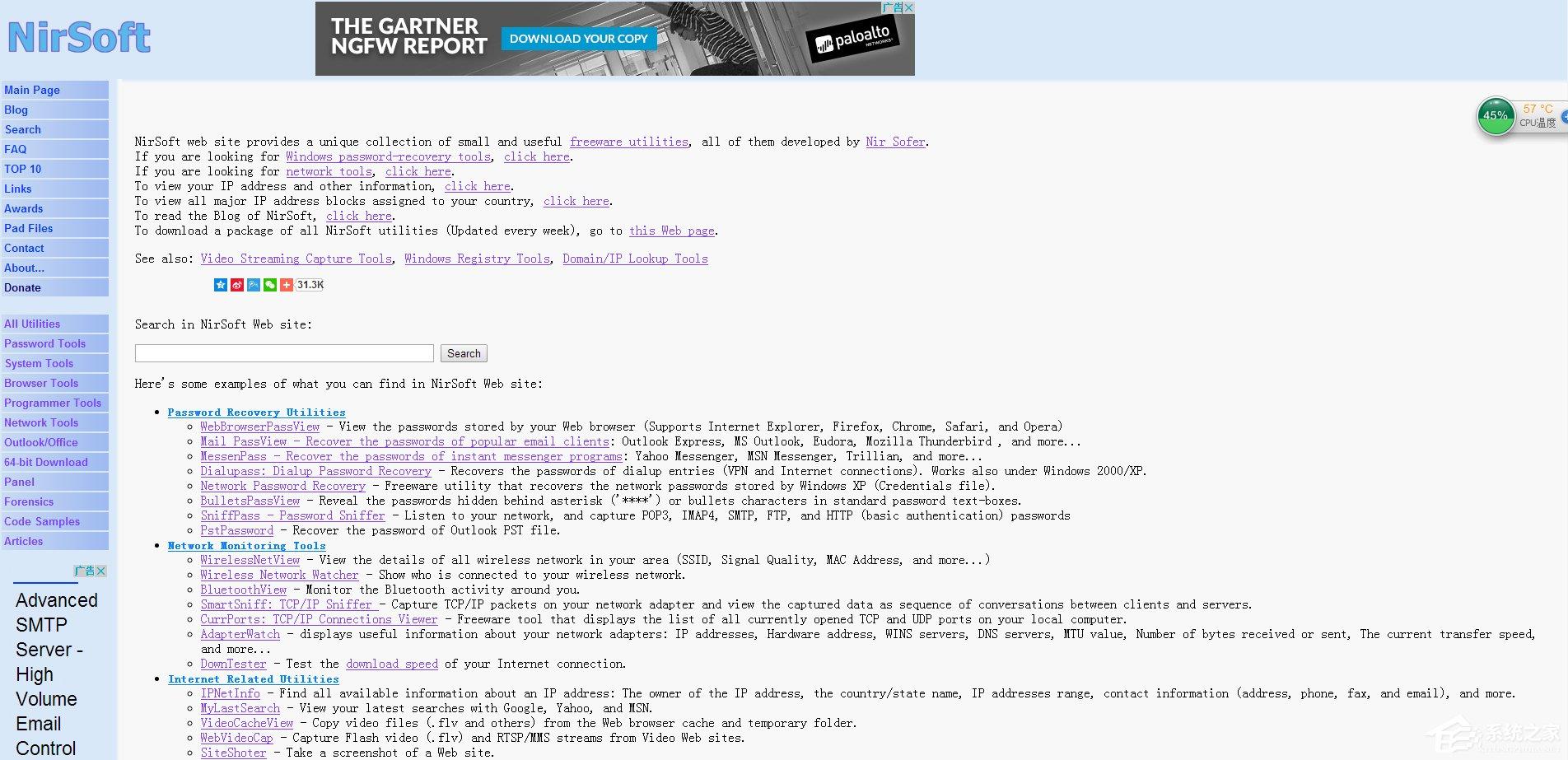Close the top banner ad
Image resolution: width=1568 pixels, height=760 pixels.
click(909, 7)
